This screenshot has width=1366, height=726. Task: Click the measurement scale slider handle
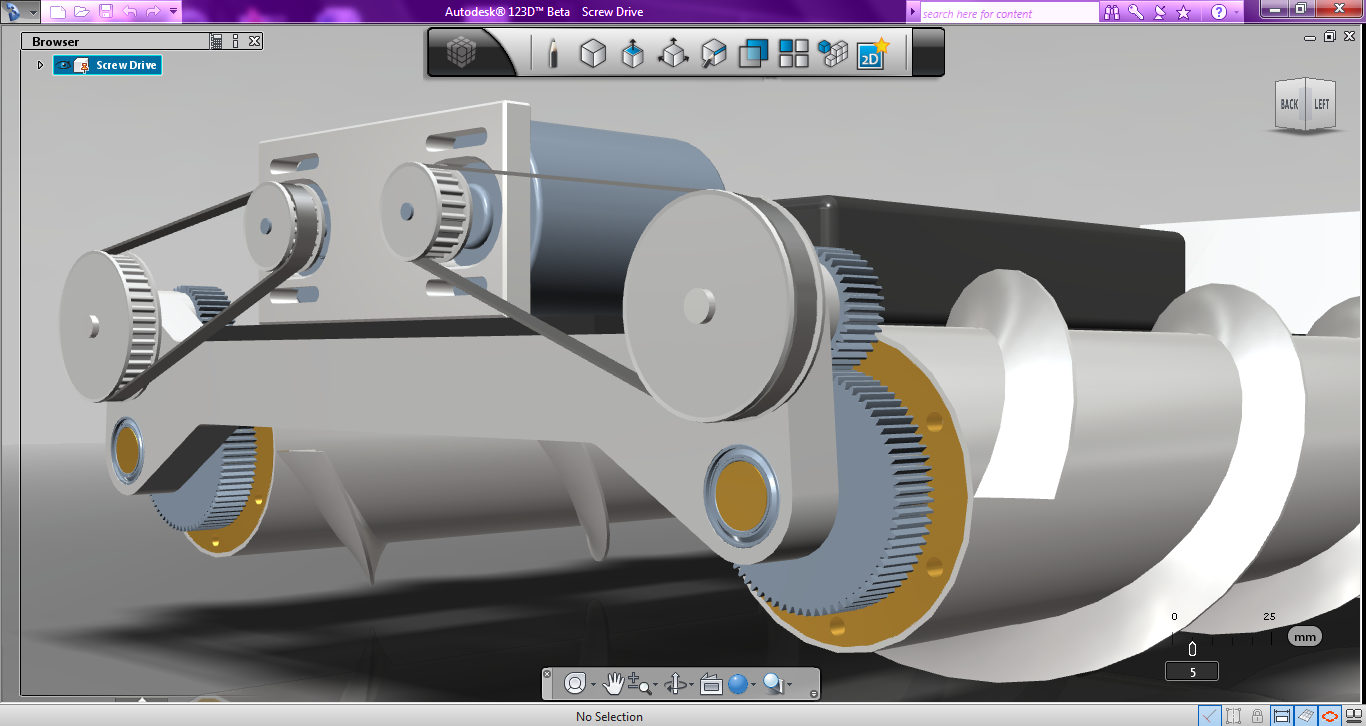(1192, 648)
